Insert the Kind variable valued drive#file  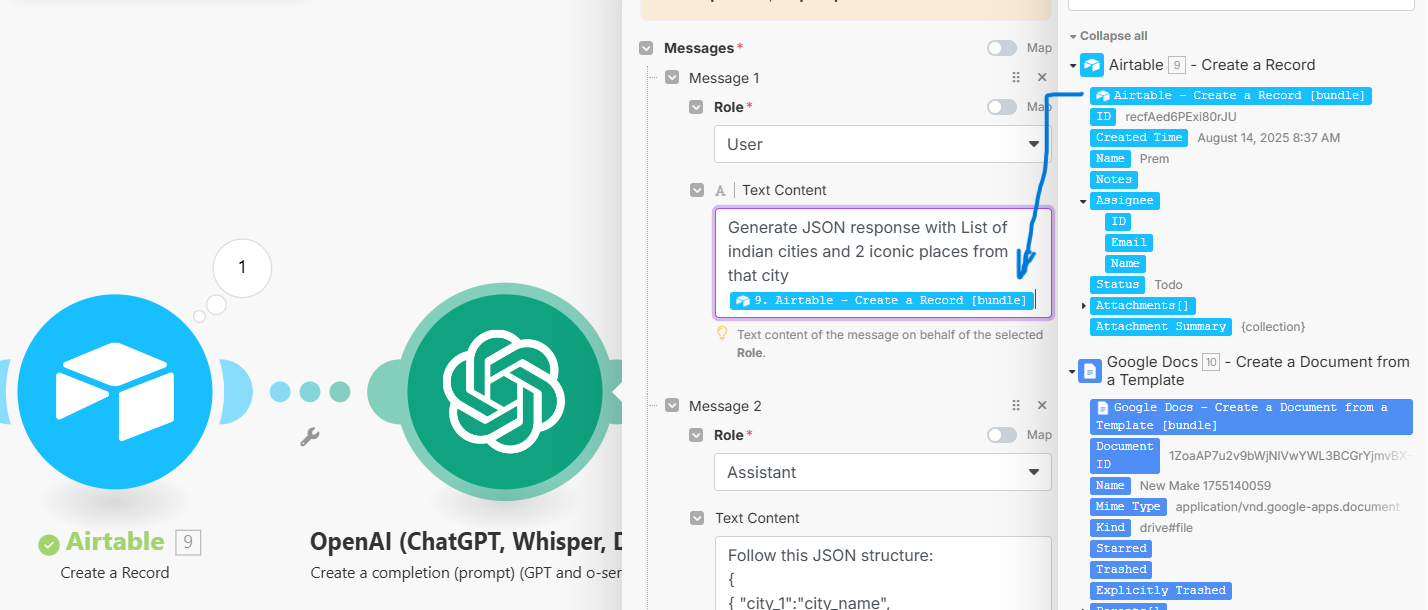[1110, 528]
